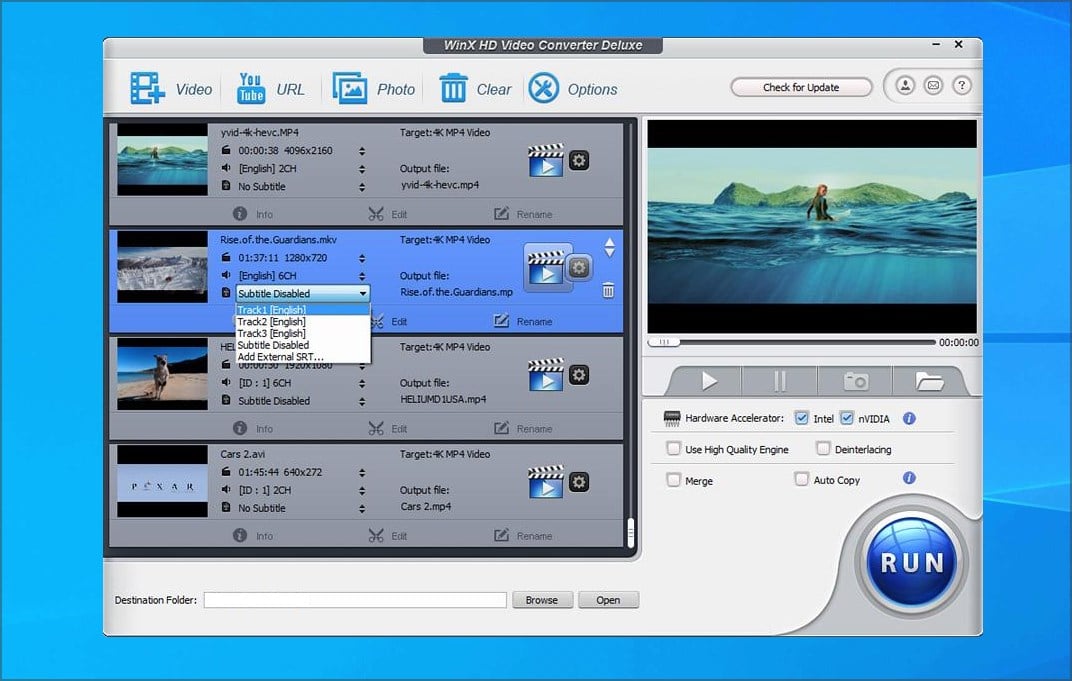
Task: Open codec settings gear for Rise.of.the.Guardians.mkv
Action: (579, 267)
